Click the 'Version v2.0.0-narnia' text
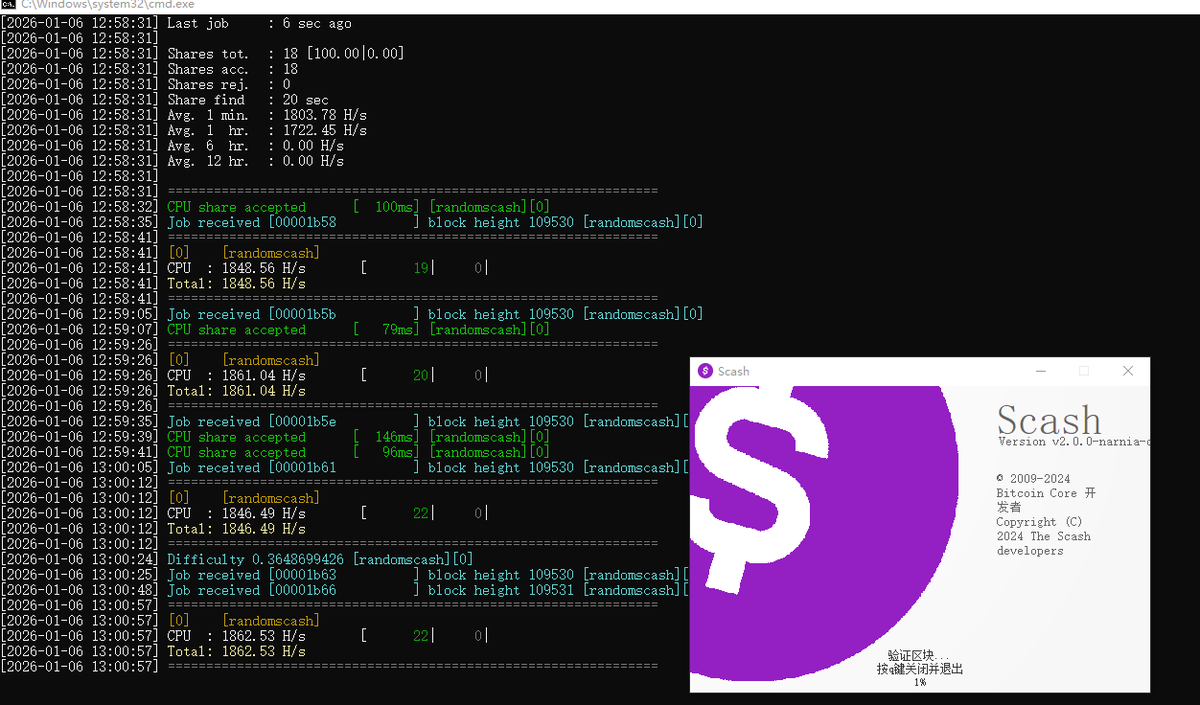Viewport: 1200px width, 705px height. (x=1073, y=442)
